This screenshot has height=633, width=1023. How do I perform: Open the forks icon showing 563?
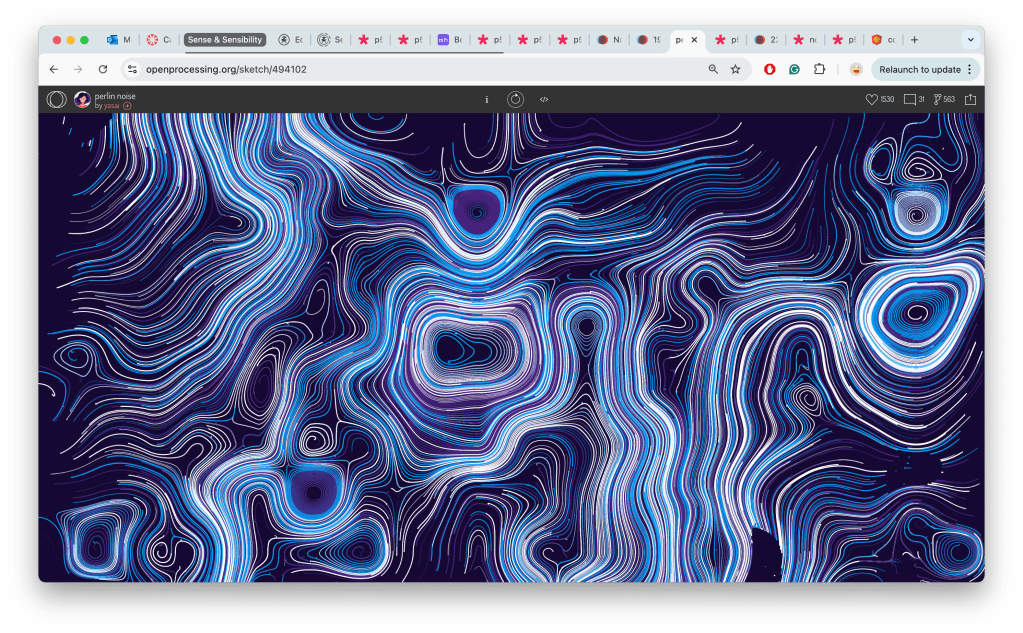pos(938,99)
